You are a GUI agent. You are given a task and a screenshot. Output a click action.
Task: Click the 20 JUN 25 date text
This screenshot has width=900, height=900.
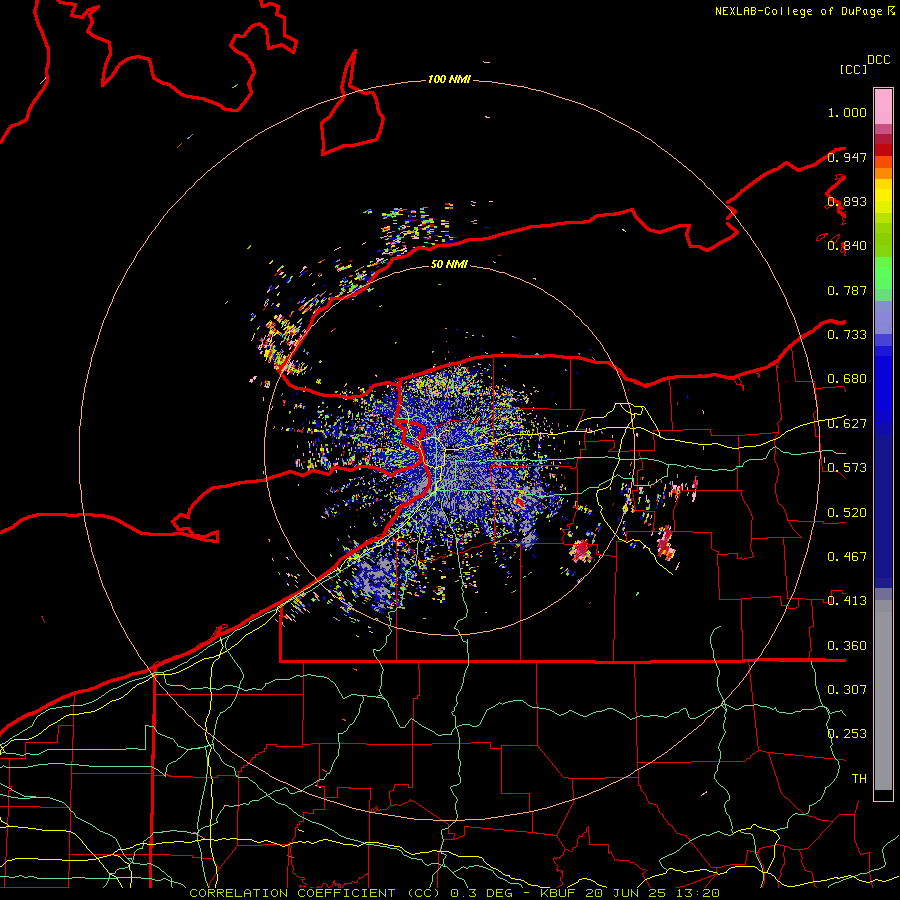point(624,893)
